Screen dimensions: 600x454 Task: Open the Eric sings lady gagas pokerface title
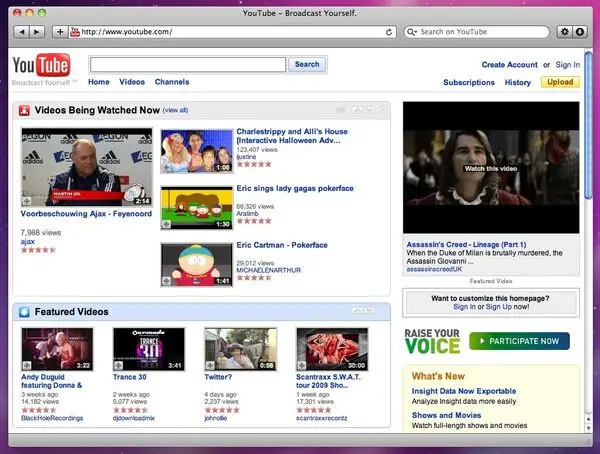pyautogui.click(x=295, y=188)
